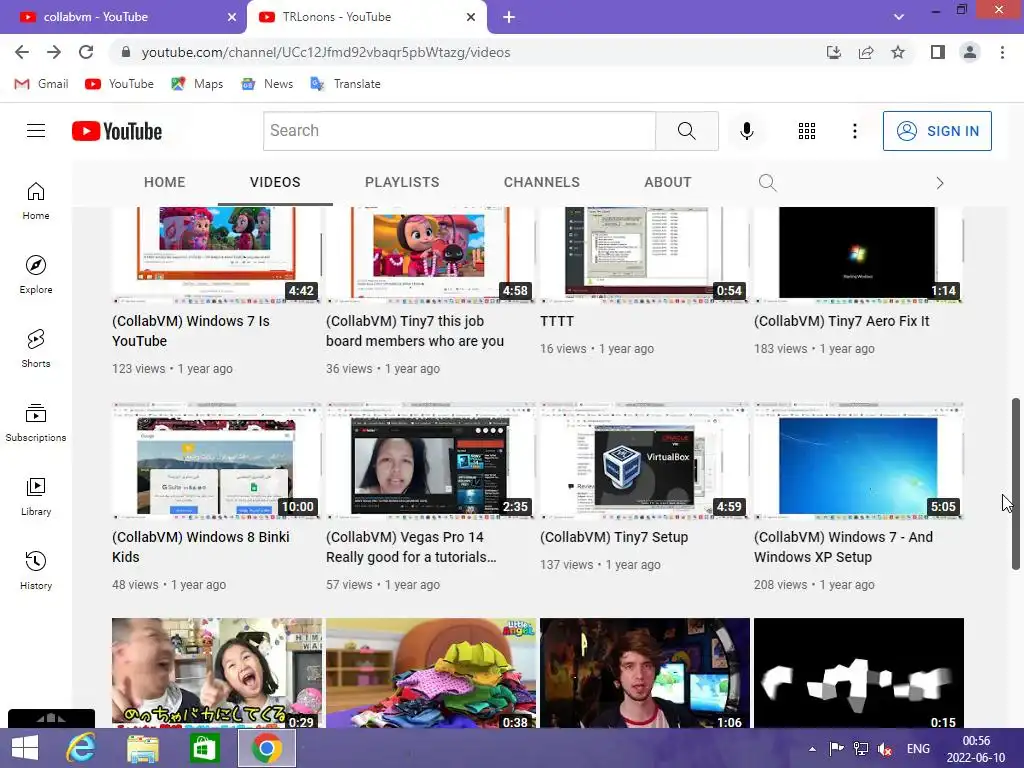Image resolution: width=1024 pixels, height=768 pixels.
Task: Open (CollabVM) Tiny7 Setup video title
Action: (x=614, y=537)
